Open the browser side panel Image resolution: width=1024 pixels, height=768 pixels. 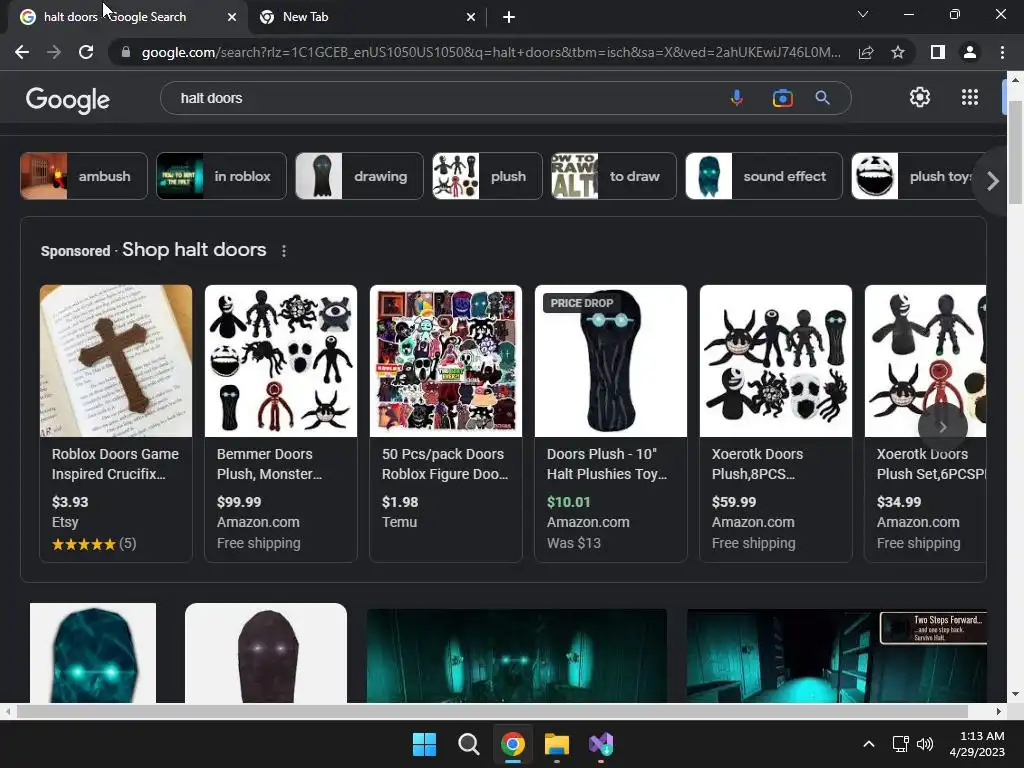tap(938, 52)
